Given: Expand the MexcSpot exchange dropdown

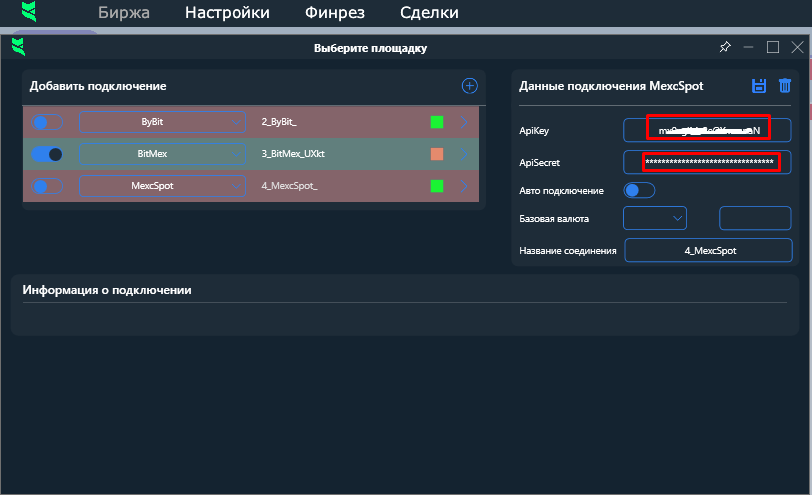Looking at the screenshot, I should pyautogui.click(x=236, y=186).
